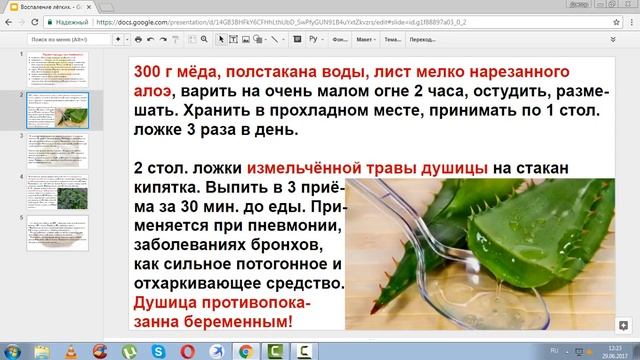Expand the shapes dropdown arrow

click(266, 40)
